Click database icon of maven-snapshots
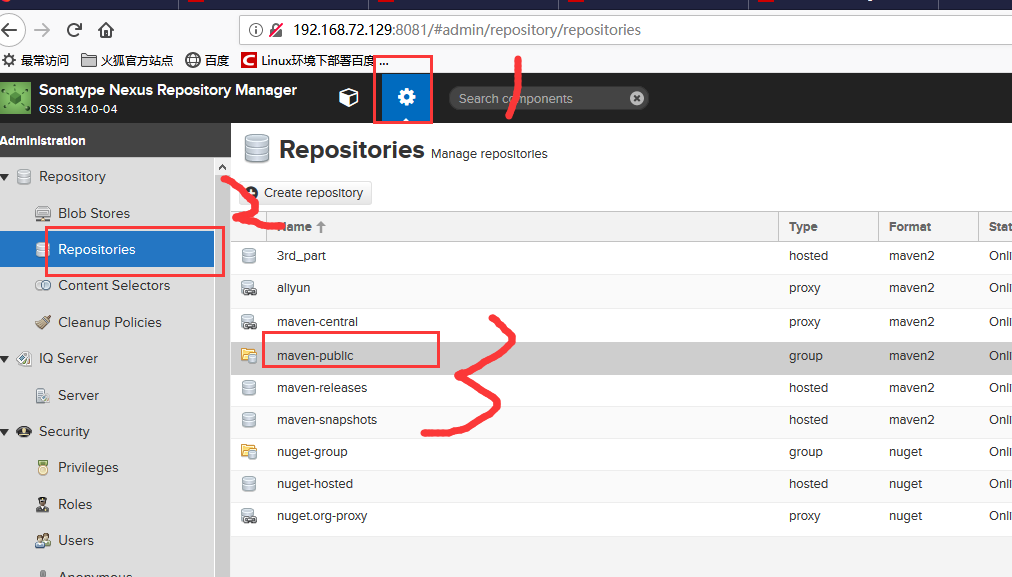 (249, 420)
